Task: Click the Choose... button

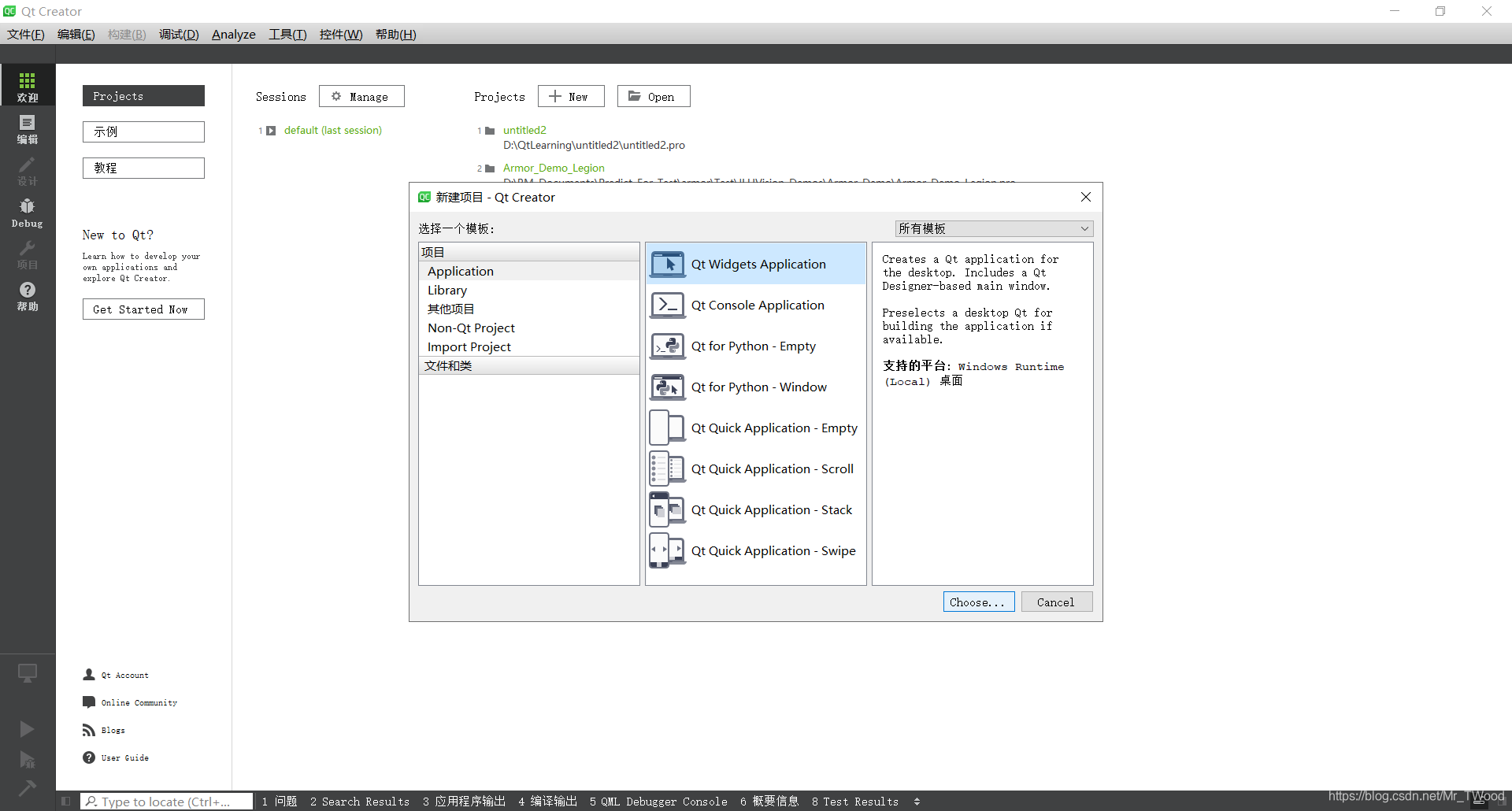Action: point(978,602)
